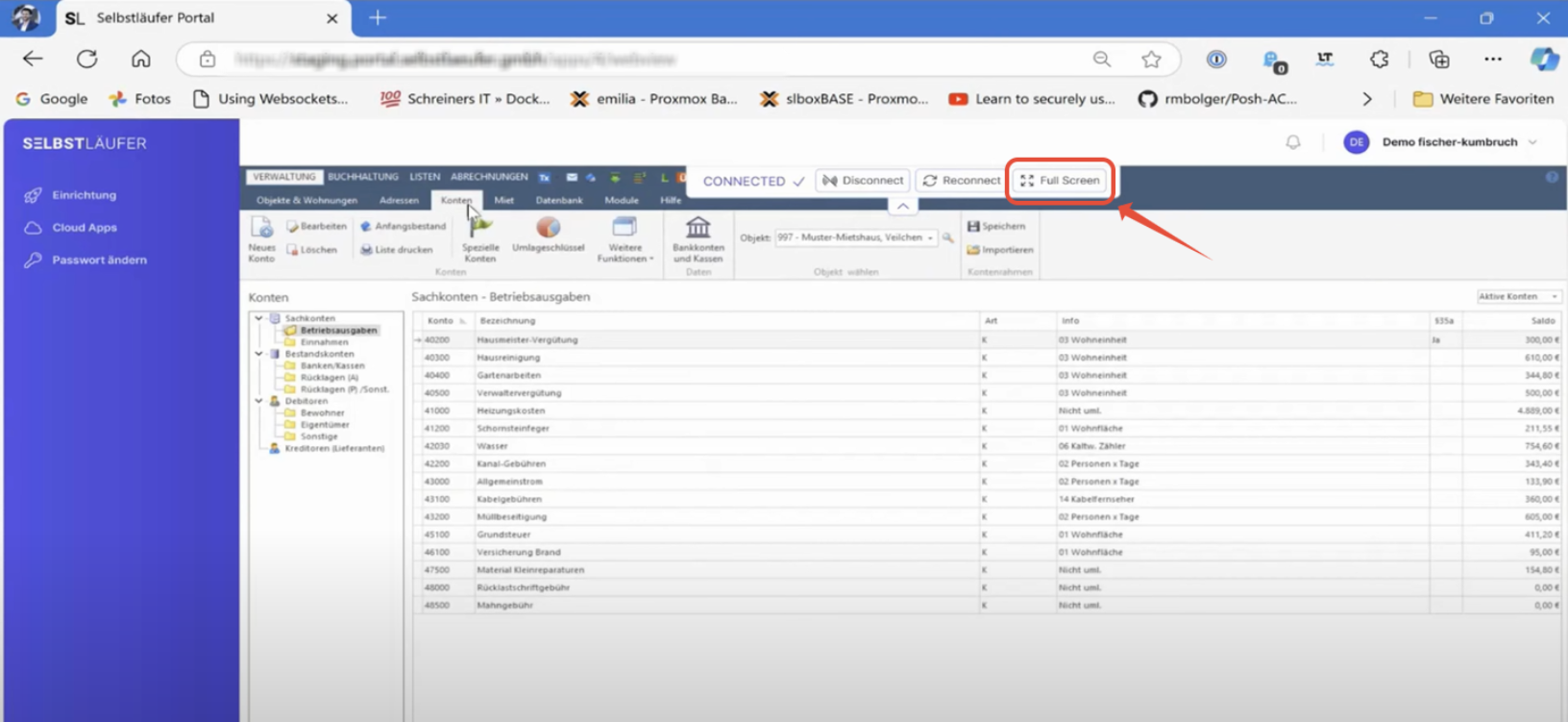Switch to the Miet ribbon tab
1568x722 pixels.
pos(503,200)
